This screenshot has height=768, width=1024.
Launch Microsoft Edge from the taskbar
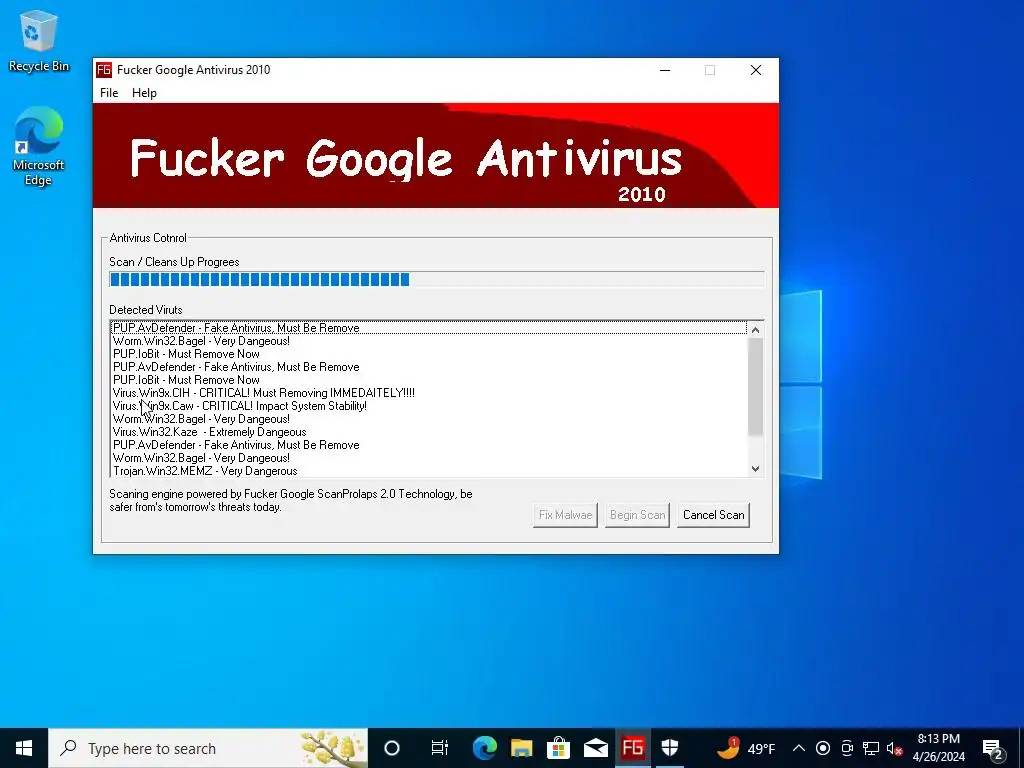click(x=485, y=748)
